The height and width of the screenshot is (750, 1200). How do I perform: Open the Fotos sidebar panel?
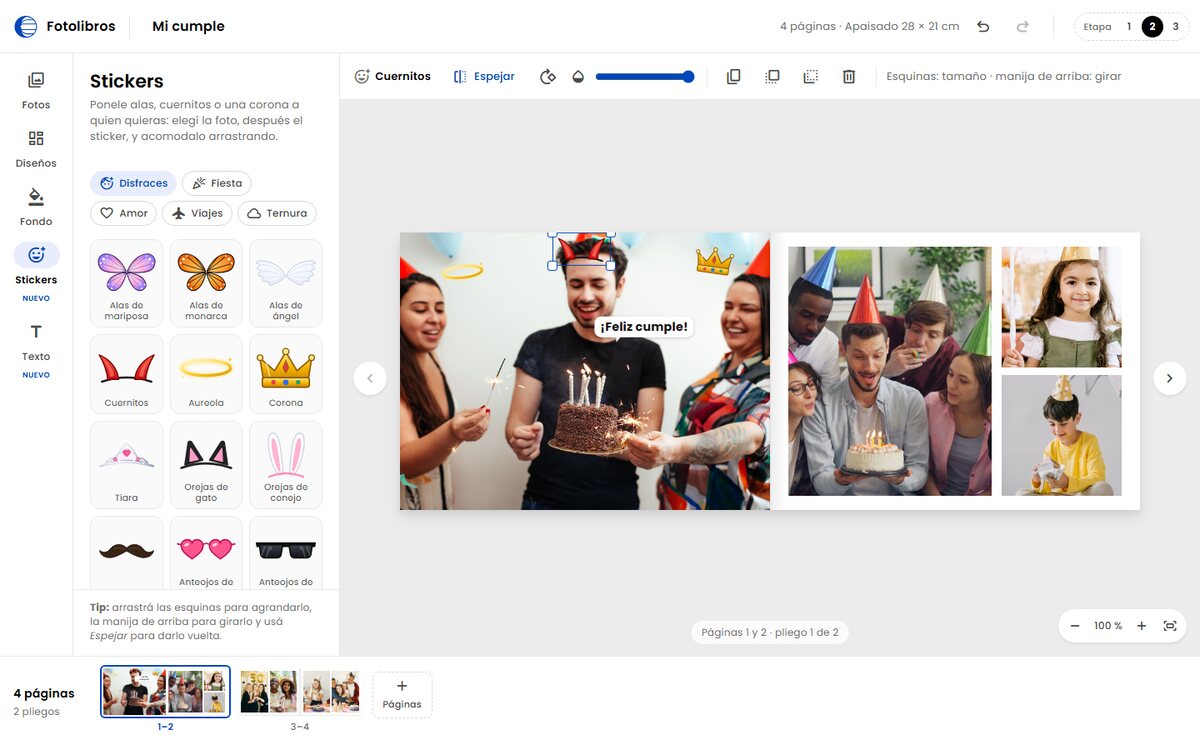tap(36, 89)
